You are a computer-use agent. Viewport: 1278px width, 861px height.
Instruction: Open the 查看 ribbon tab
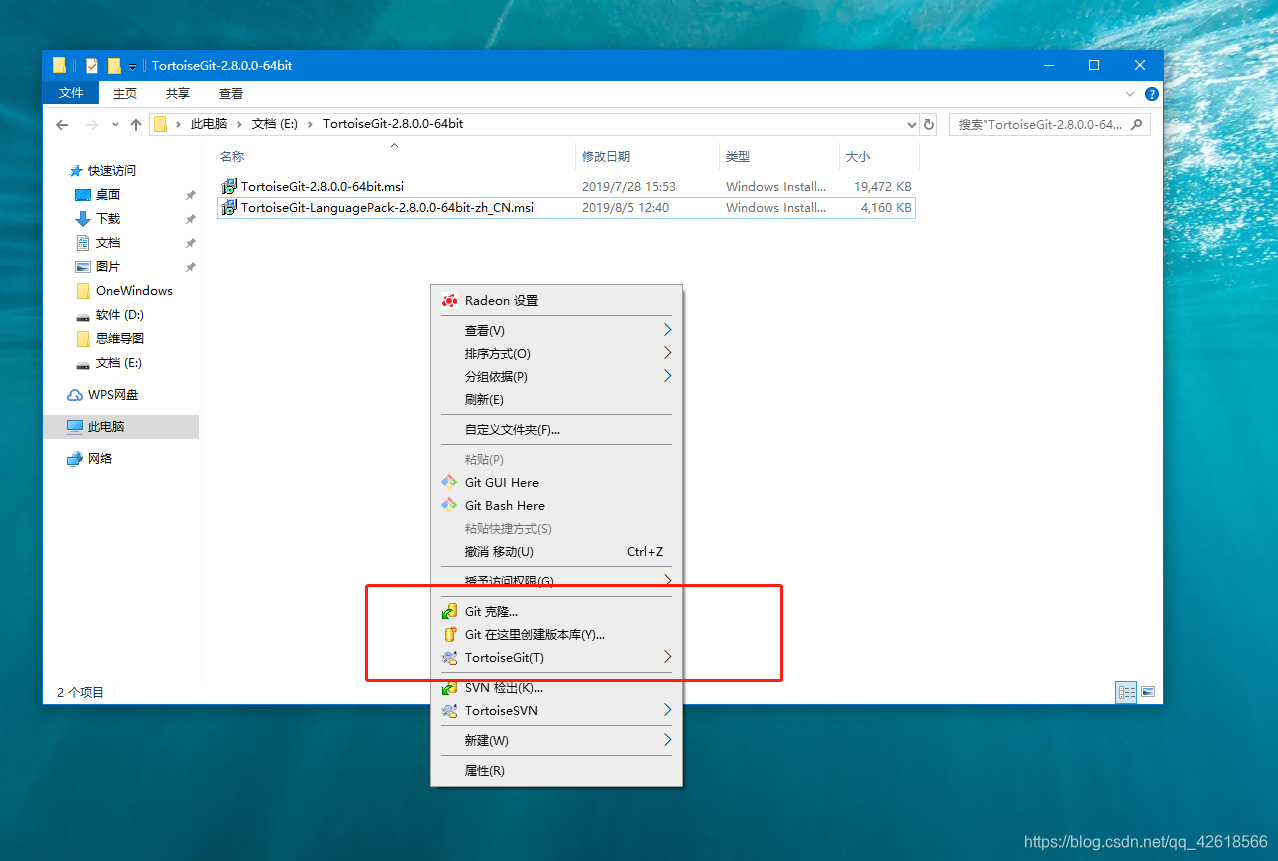tap(231, 93)
